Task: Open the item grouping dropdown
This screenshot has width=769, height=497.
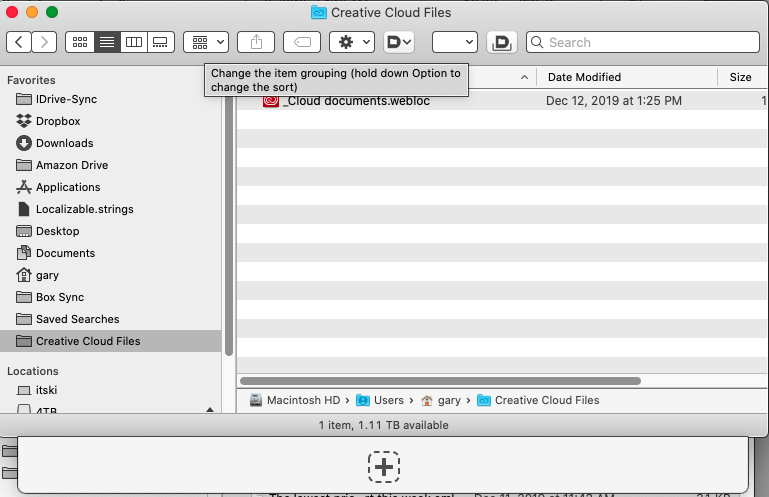Action: 206,42
